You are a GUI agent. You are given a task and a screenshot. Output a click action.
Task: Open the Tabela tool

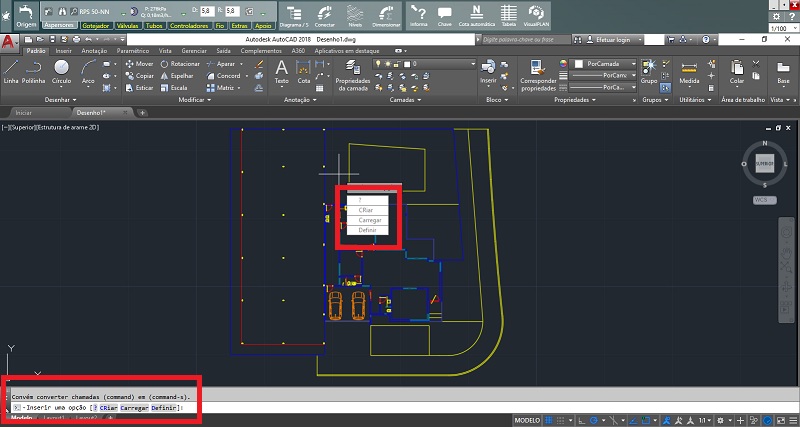tap(510, 14)
